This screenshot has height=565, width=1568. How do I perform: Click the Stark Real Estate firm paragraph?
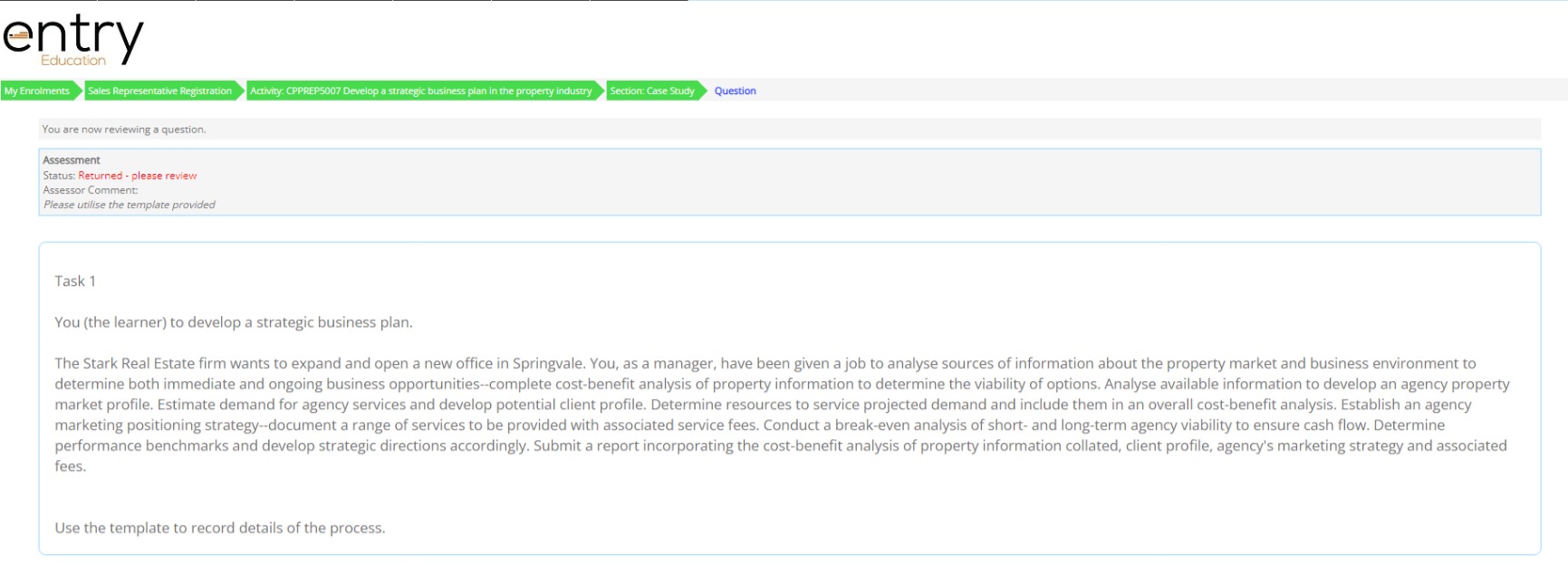(783, 415)
